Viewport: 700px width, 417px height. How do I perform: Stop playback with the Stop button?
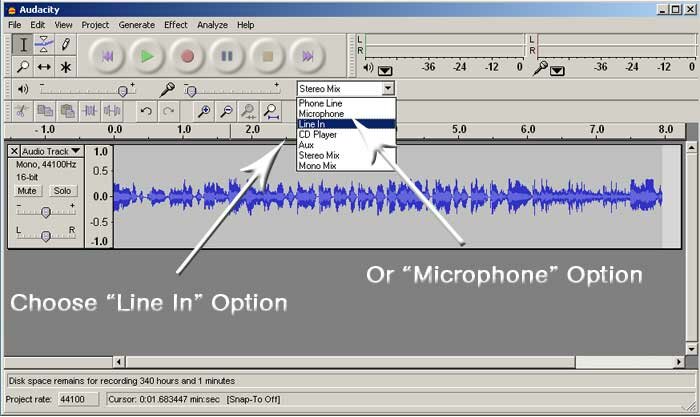[267, 56]
